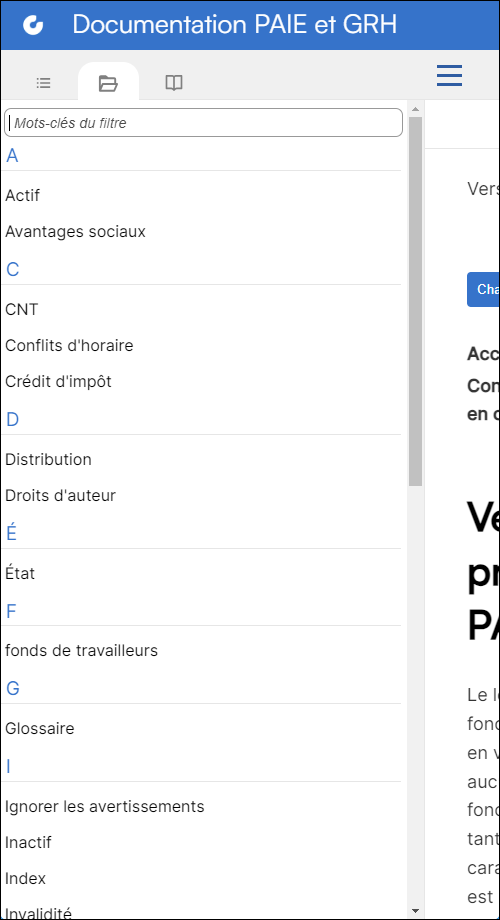Viewport: 500px width, 920px height.
Task: Open the fonds de travailleurs entry
Action: point(82,650)
